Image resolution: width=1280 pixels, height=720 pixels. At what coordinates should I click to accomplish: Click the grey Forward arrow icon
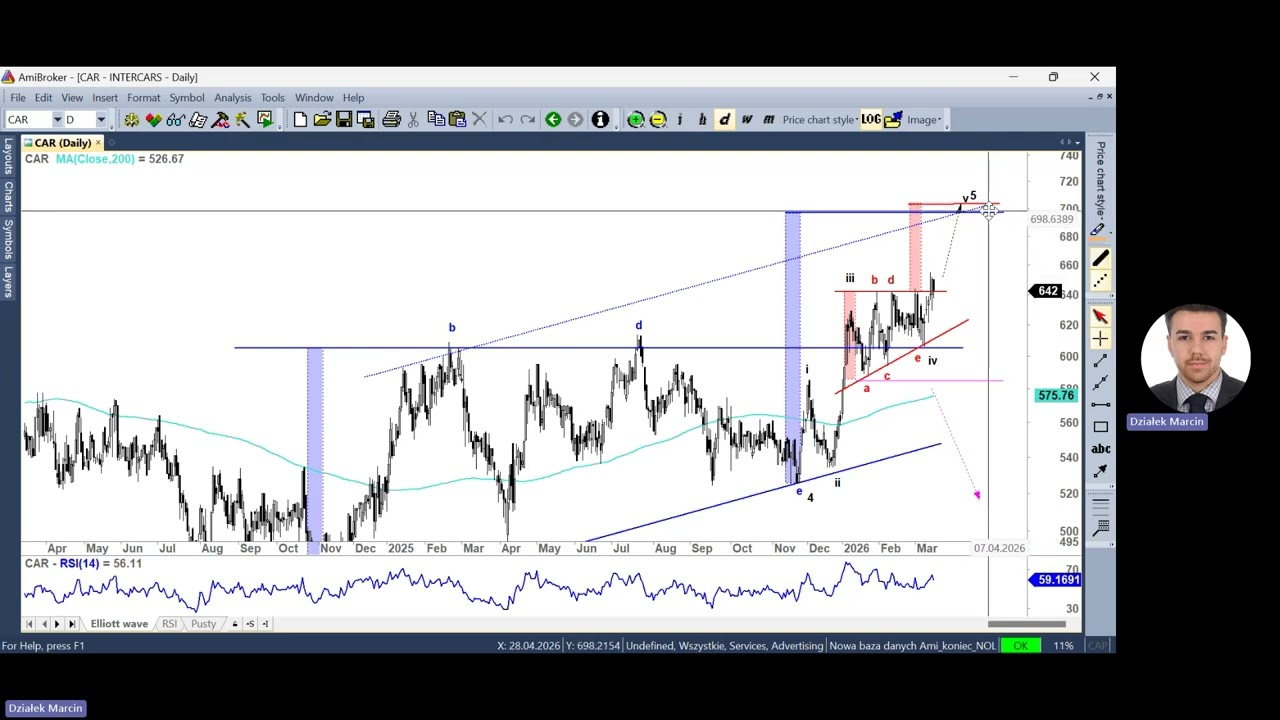[575, 120]
